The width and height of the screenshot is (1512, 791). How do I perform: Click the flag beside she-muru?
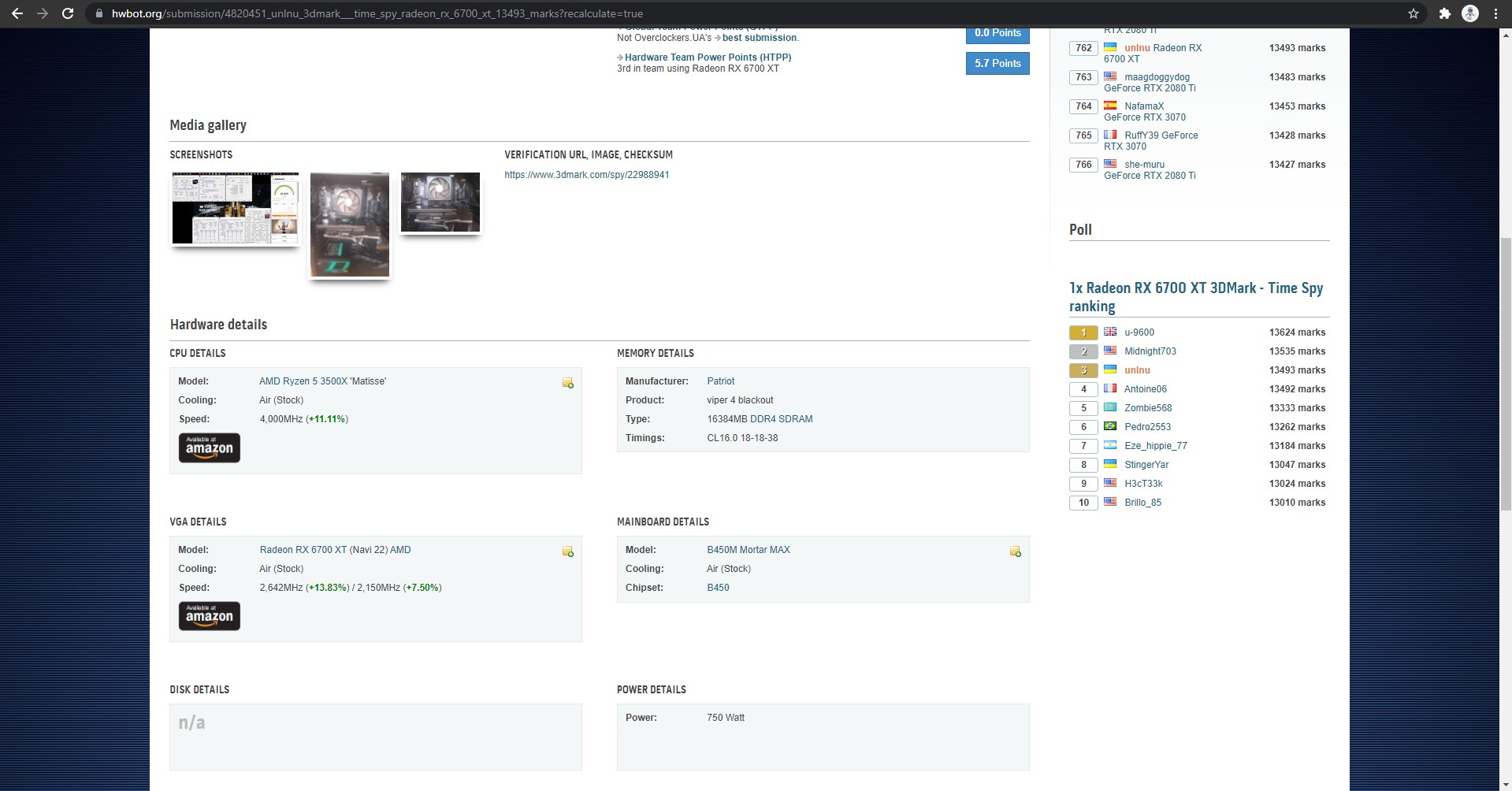pyautogui.click(x=1110, y=164)
